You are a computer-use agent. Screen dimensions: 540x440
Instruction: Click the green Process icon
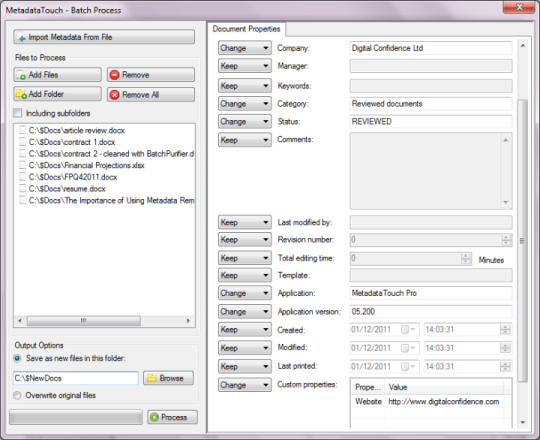155,417
